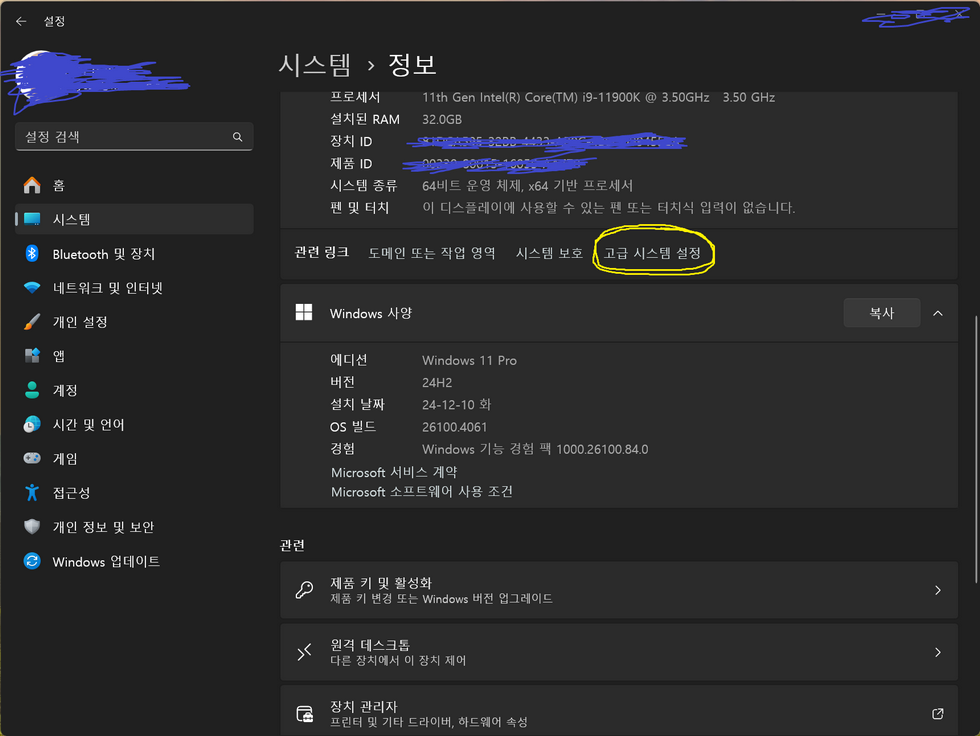This screenshot has height=736, width=980.
Task: Click the Wi-Fi network icon
Action: [32, 287]
